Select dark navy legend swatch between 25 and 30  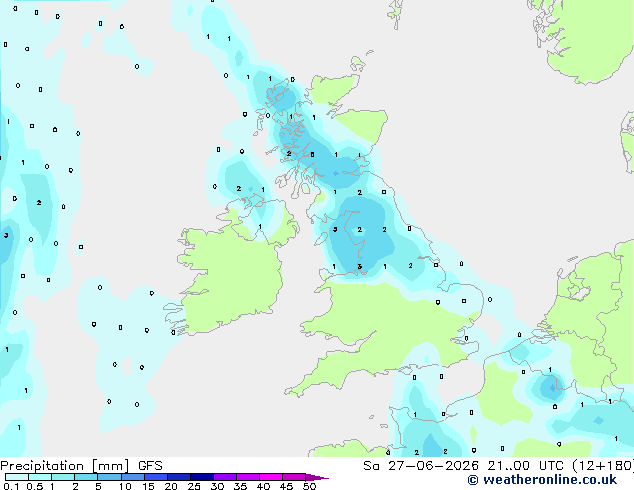coord(202,477)
